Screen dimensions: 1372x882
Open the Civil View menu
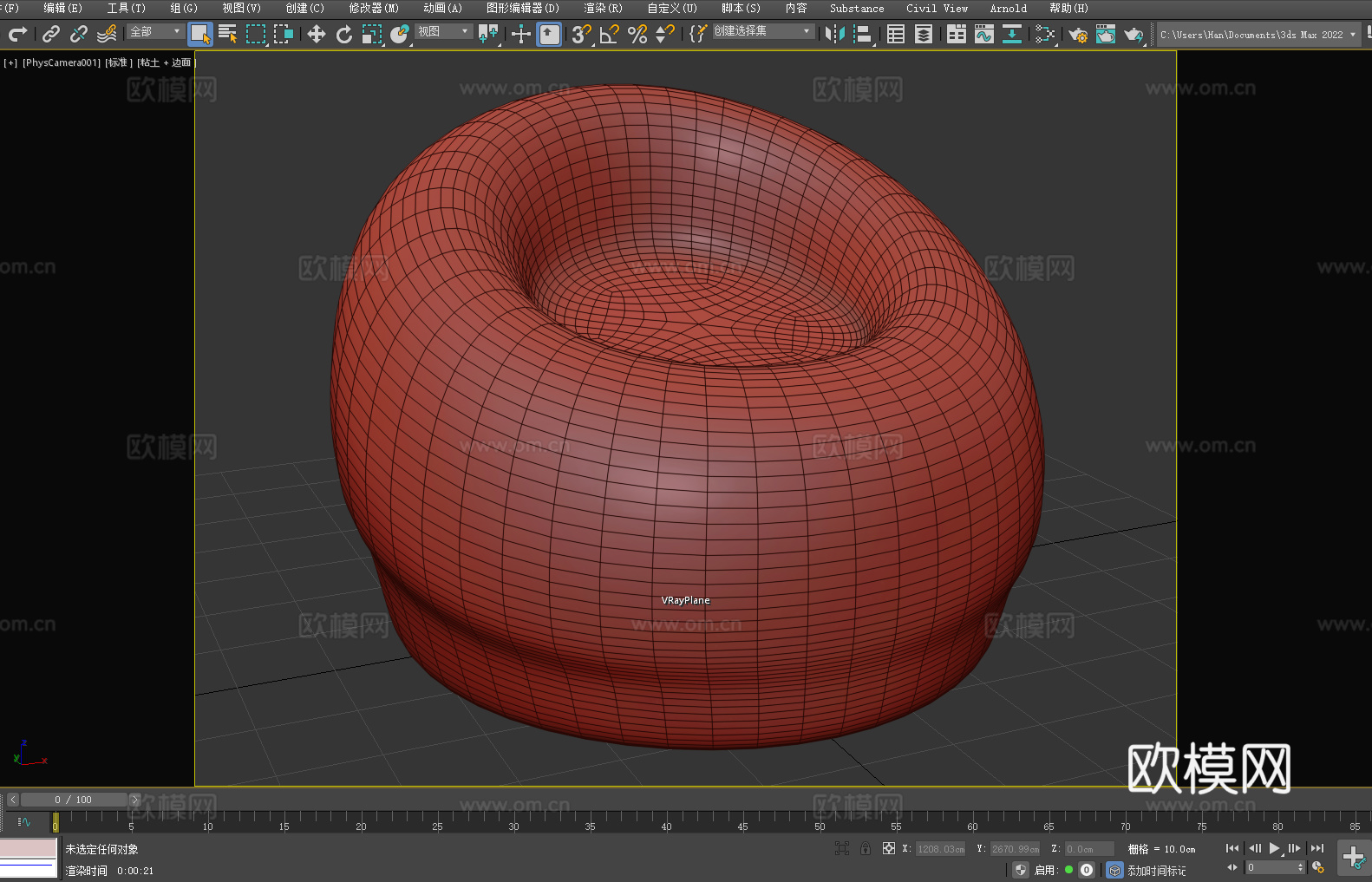pos(937,8)
